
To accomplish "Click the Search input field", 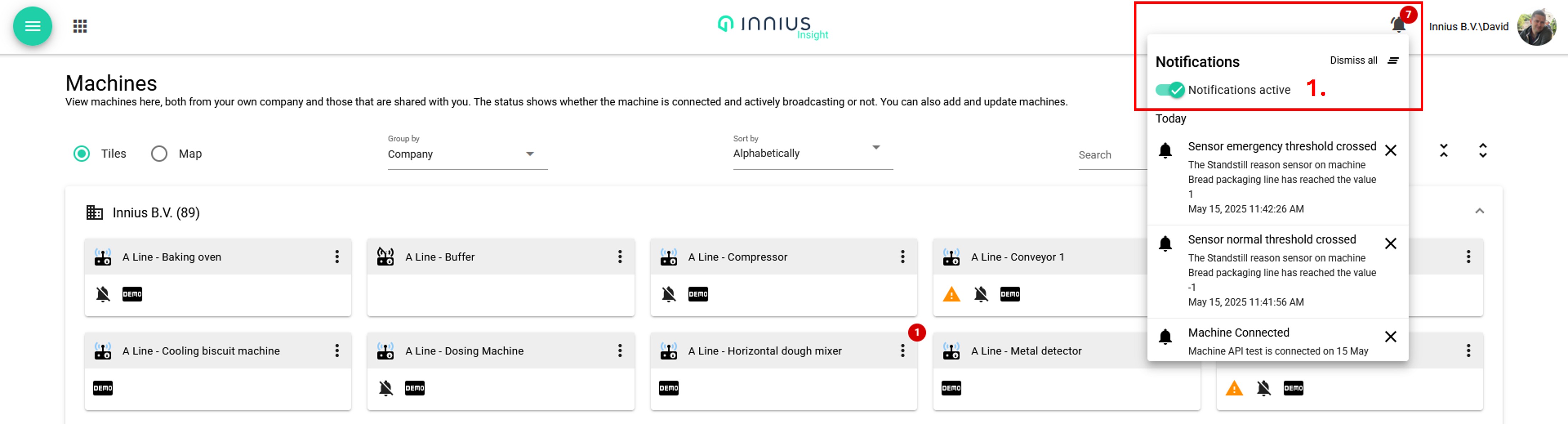I will [1112, 155].
